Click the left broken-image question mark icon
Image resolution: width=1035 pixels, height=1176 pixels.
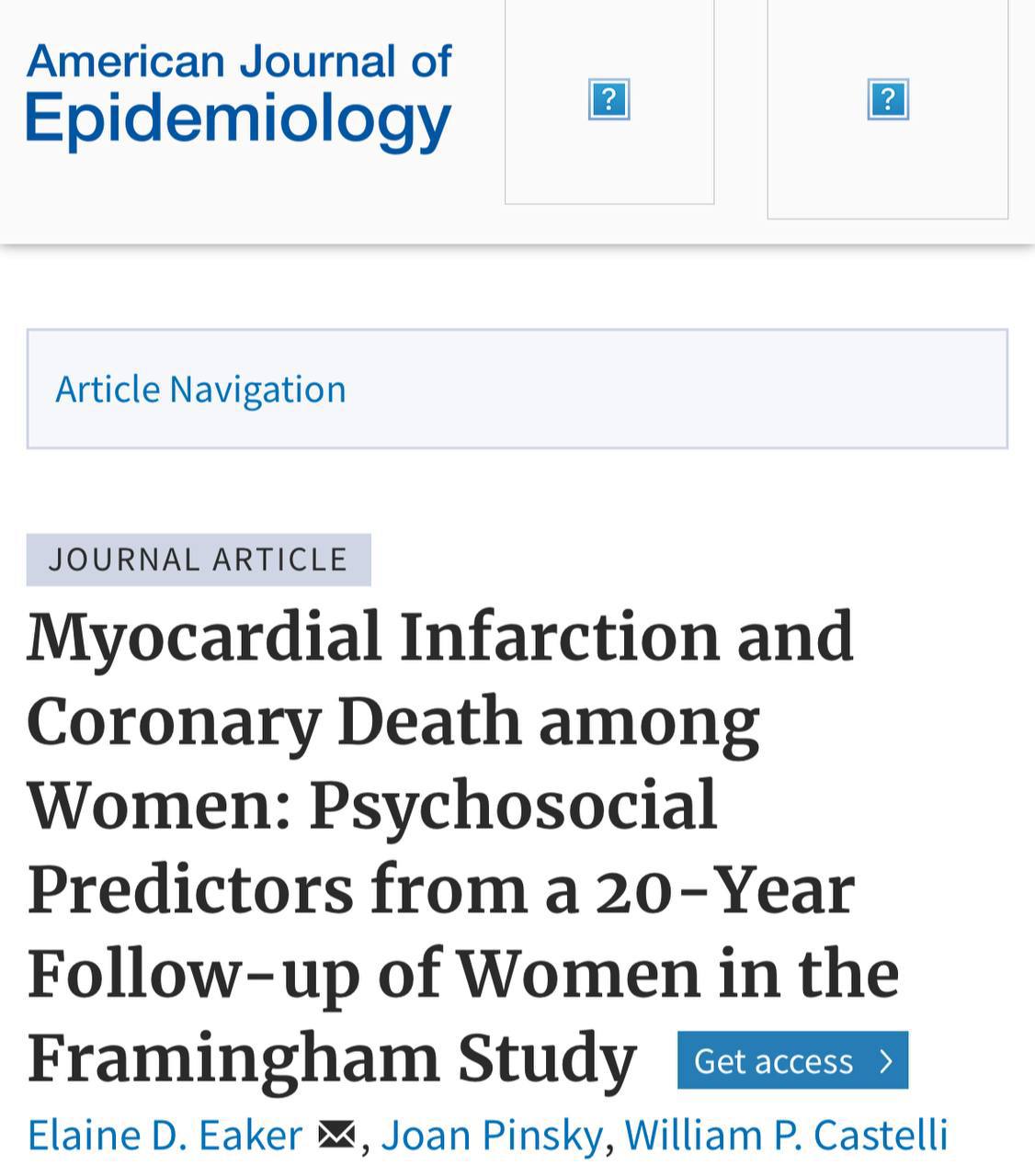click(608, 99)
